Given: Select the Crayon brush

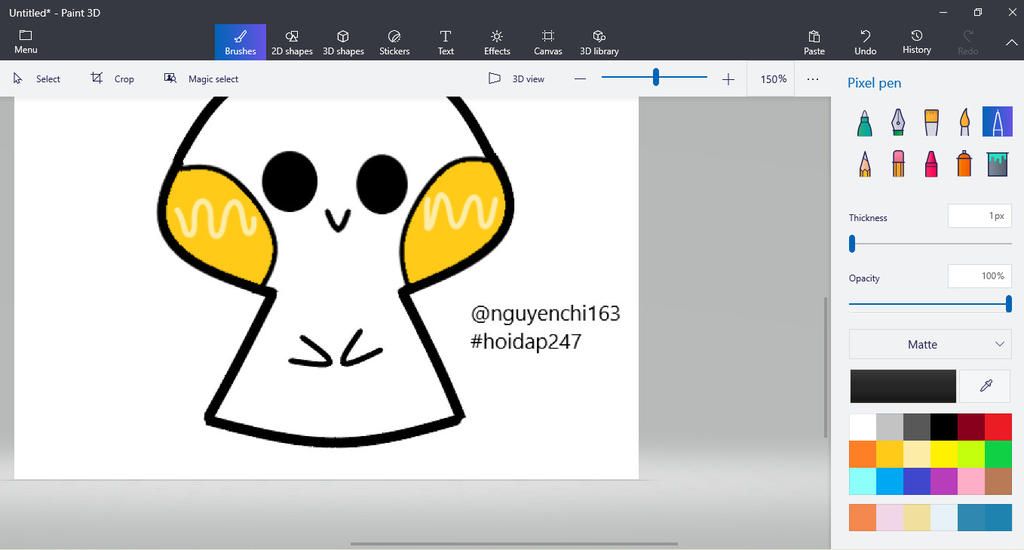Looking at the screenshot, I should (x=931, y=163).
